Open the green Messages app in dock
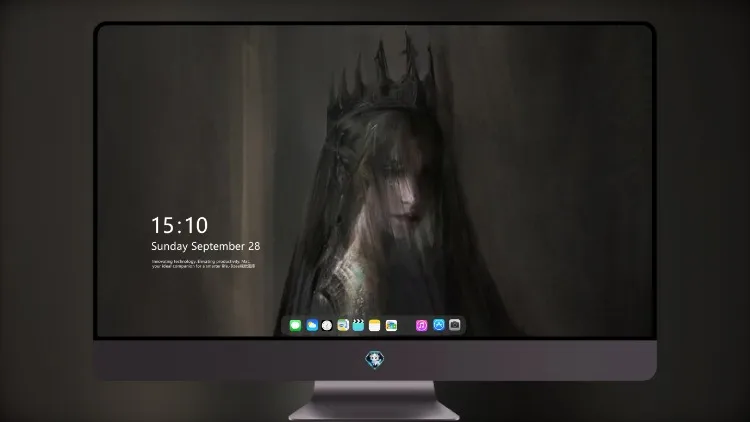750x422 pixels. click(295, 325)
